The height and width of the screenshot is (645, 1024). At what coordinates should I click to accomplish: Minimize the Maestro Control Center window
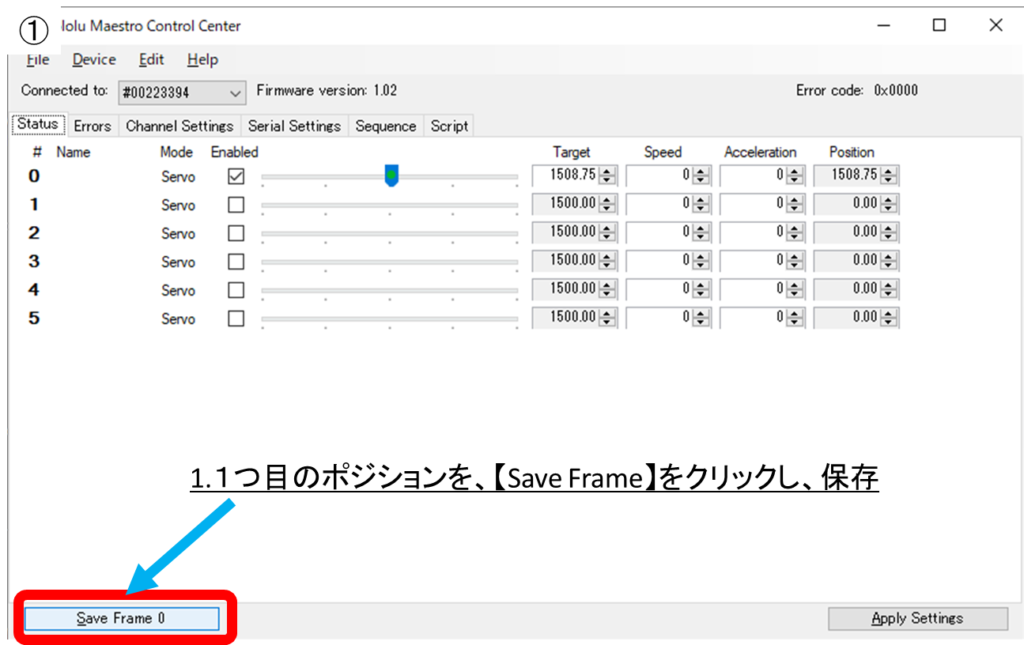coord(884,25)
